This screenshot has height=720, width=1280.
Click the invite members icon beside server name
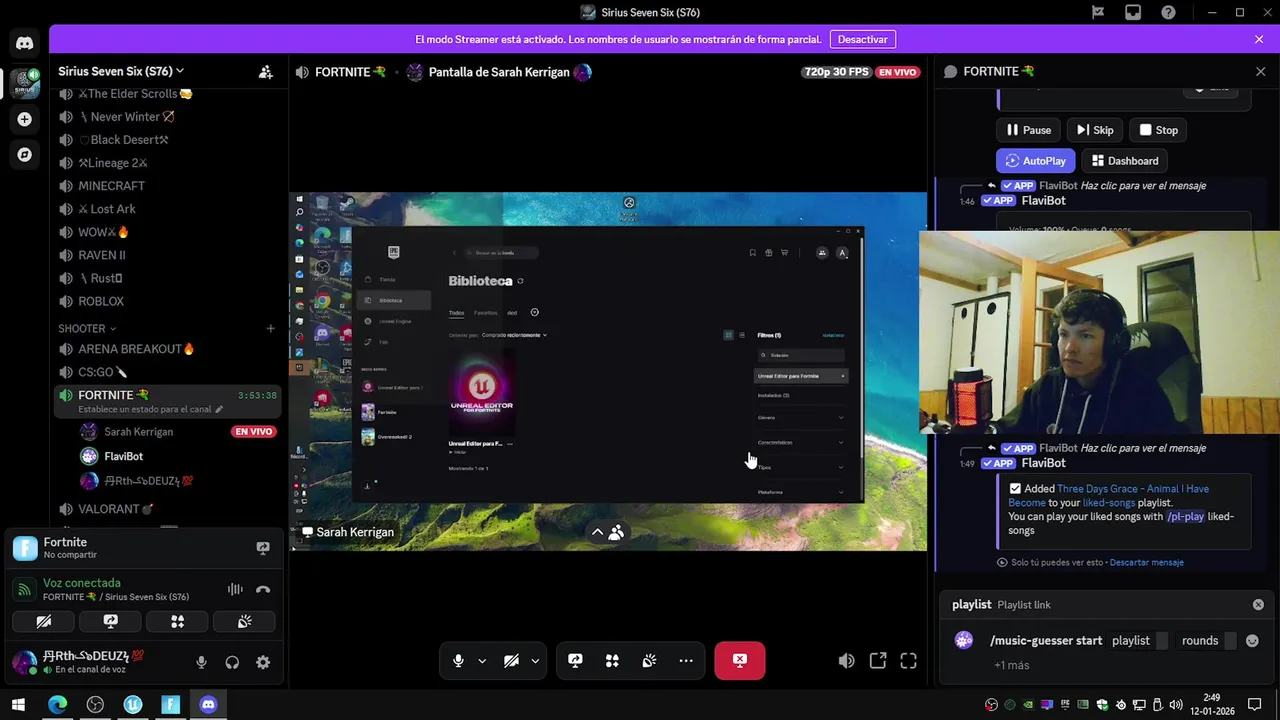[x=265, y=71]
